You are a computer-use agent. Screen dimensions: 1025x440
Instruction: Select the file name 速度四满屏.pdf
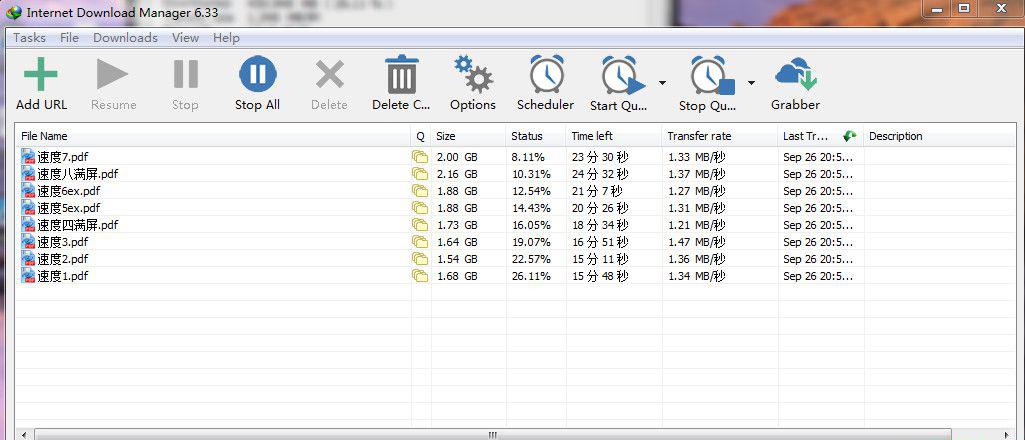coord(78,225)
